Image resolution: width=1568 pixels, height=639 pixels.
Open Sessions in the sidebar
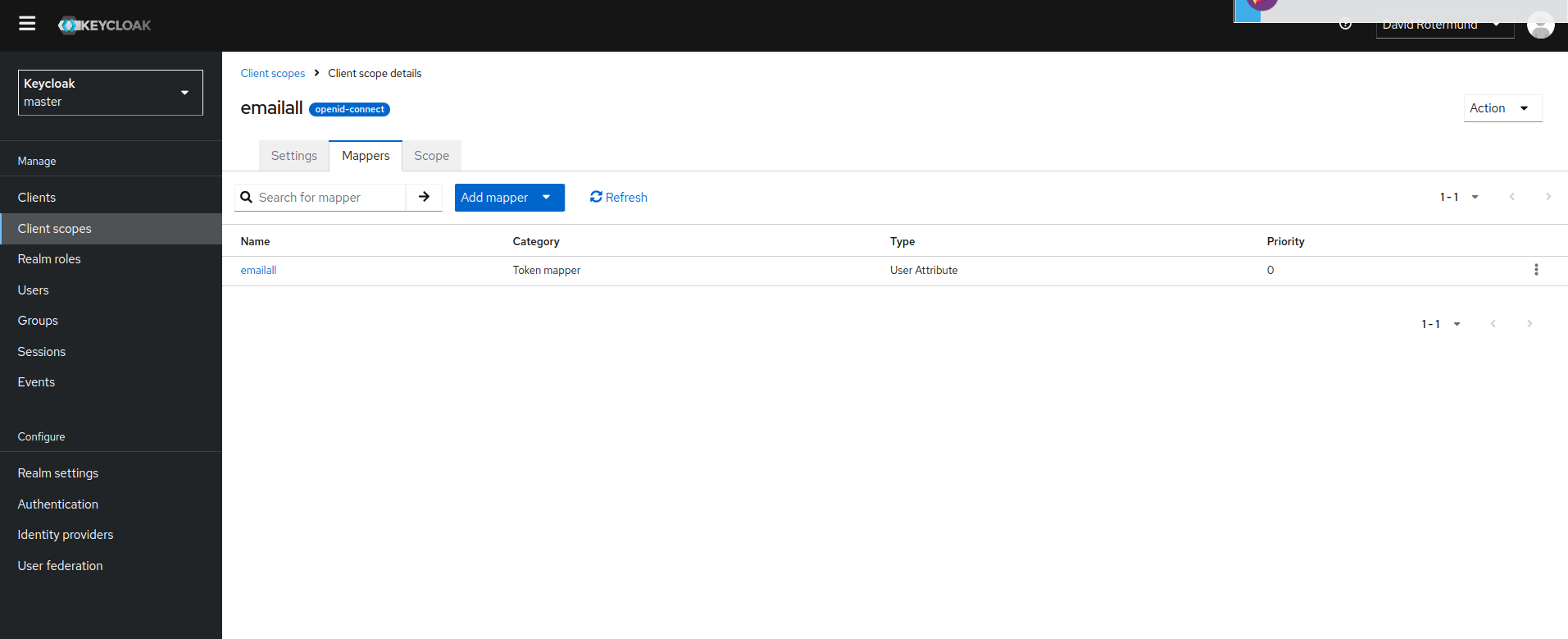[x=111, y=352]
